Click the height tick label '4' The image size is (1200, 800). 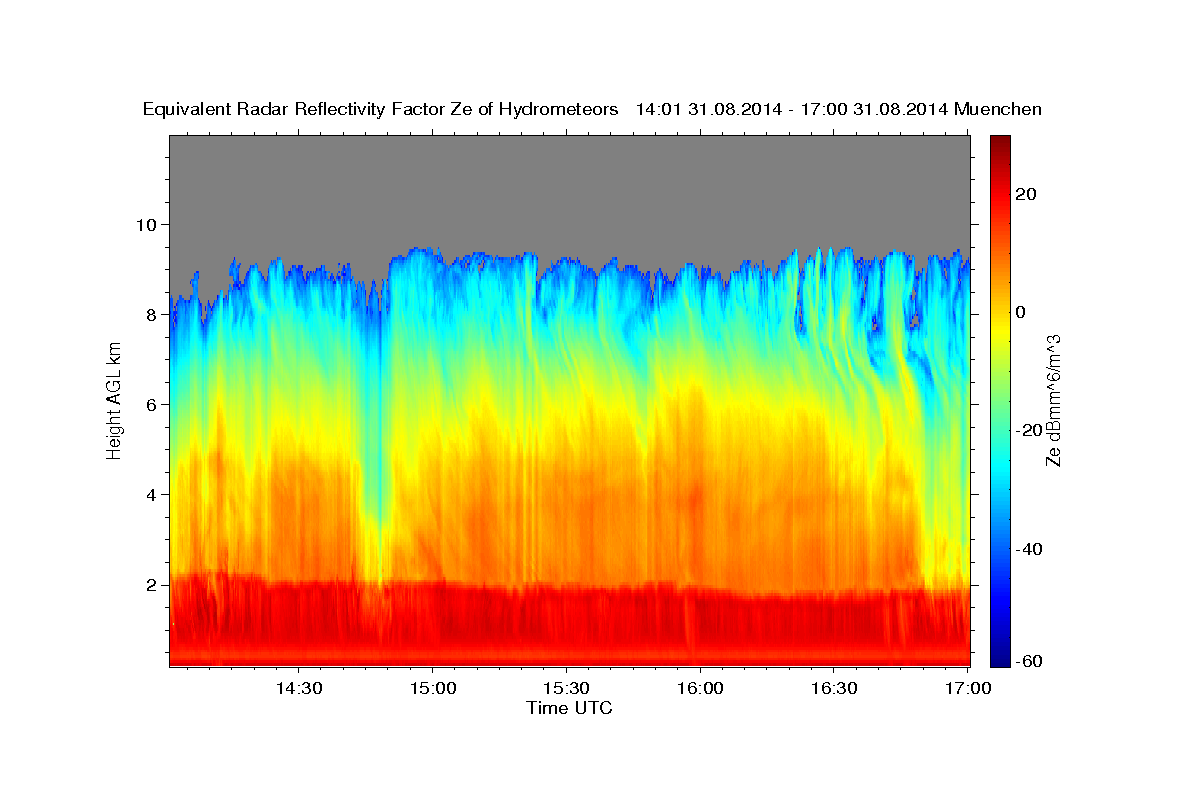click(154, 494)
